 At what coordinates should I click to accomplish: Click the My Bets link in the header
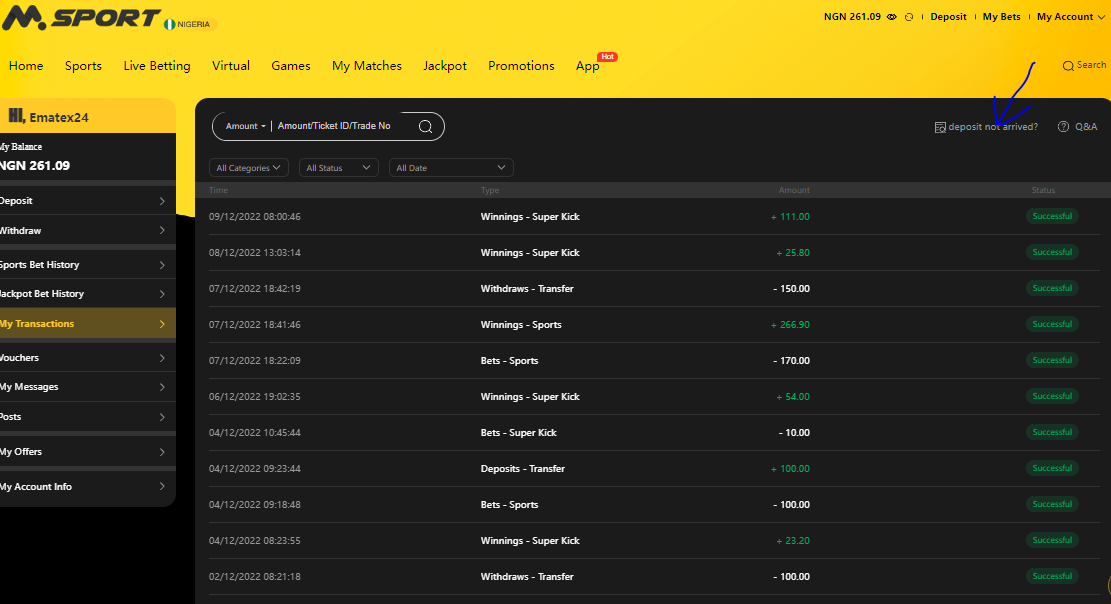coord(1001,17)
